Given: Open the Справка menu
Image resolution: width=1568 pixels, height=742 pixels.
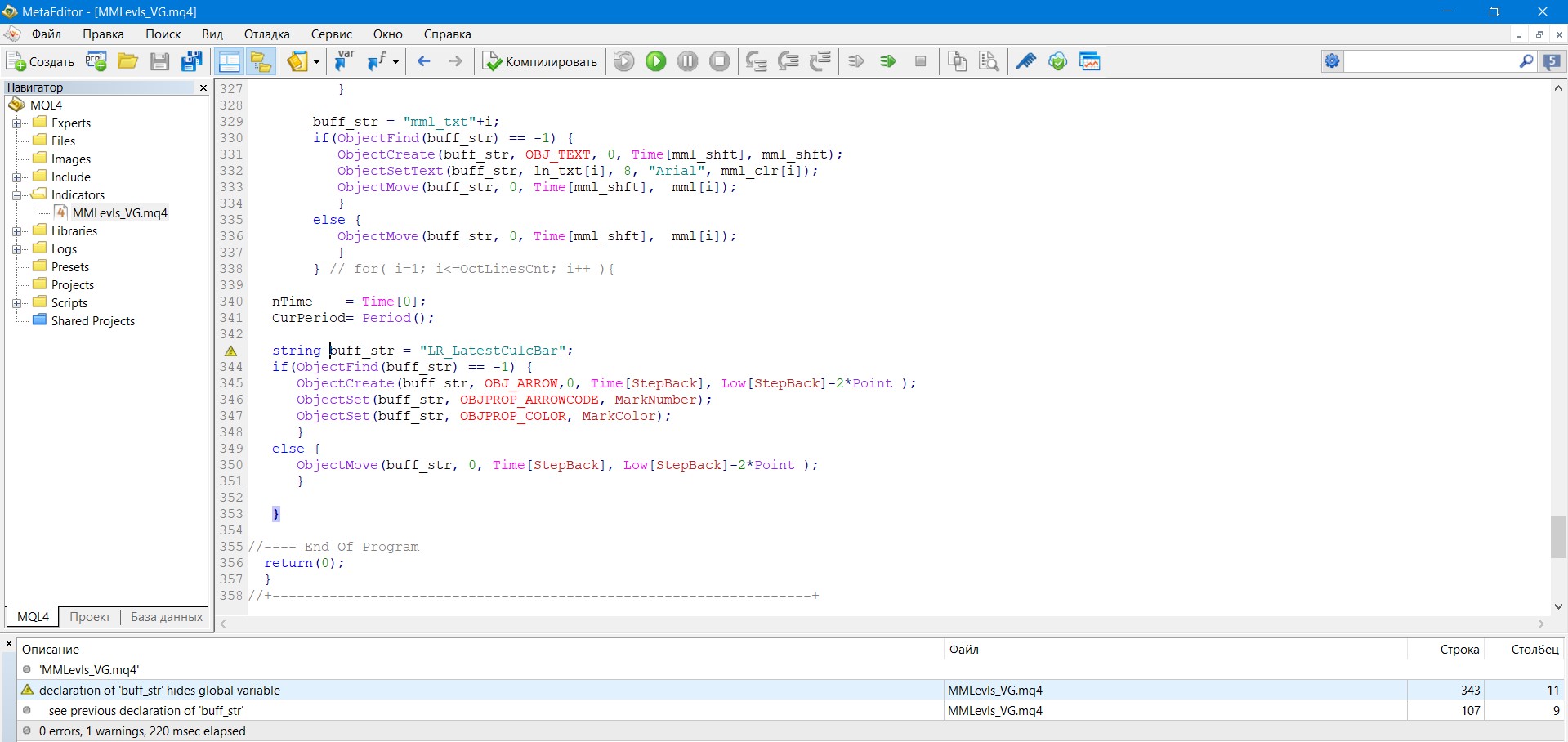Looking at the screenshot, I should pyautogui.click(x=448, y=34).
